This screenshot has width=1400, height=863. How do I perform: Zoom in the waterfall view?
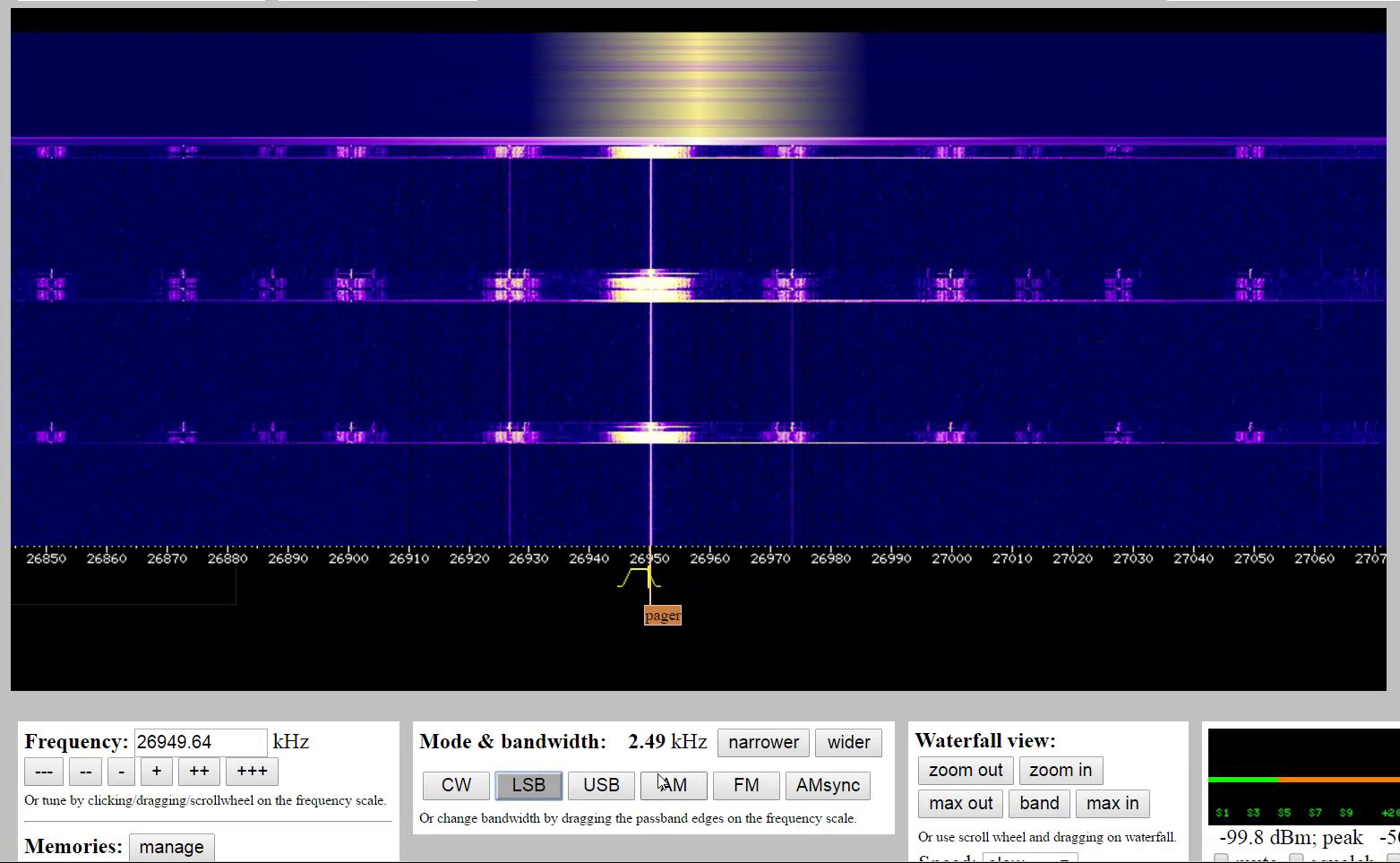1061,770
